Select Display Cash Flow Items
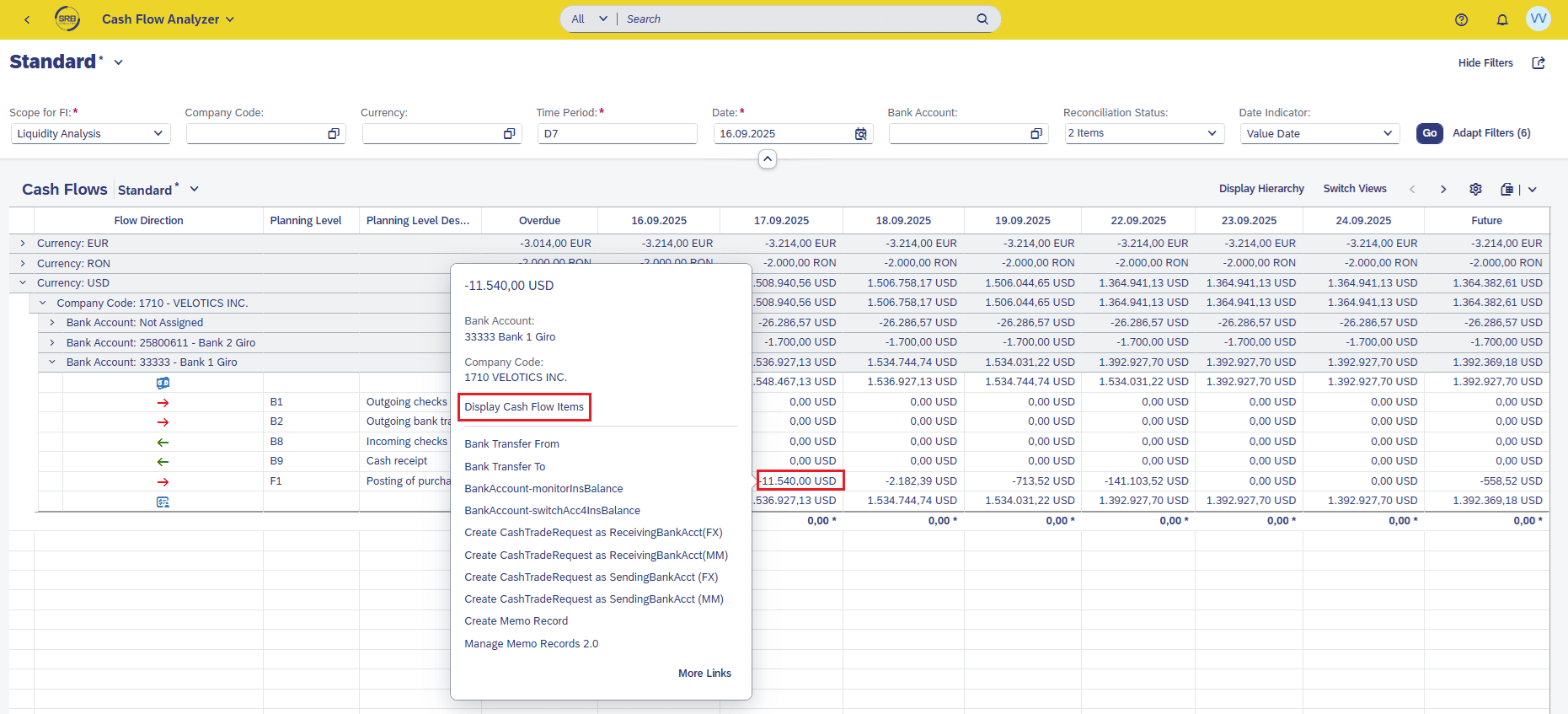The image size is (1568, 714). coord(524,407)
